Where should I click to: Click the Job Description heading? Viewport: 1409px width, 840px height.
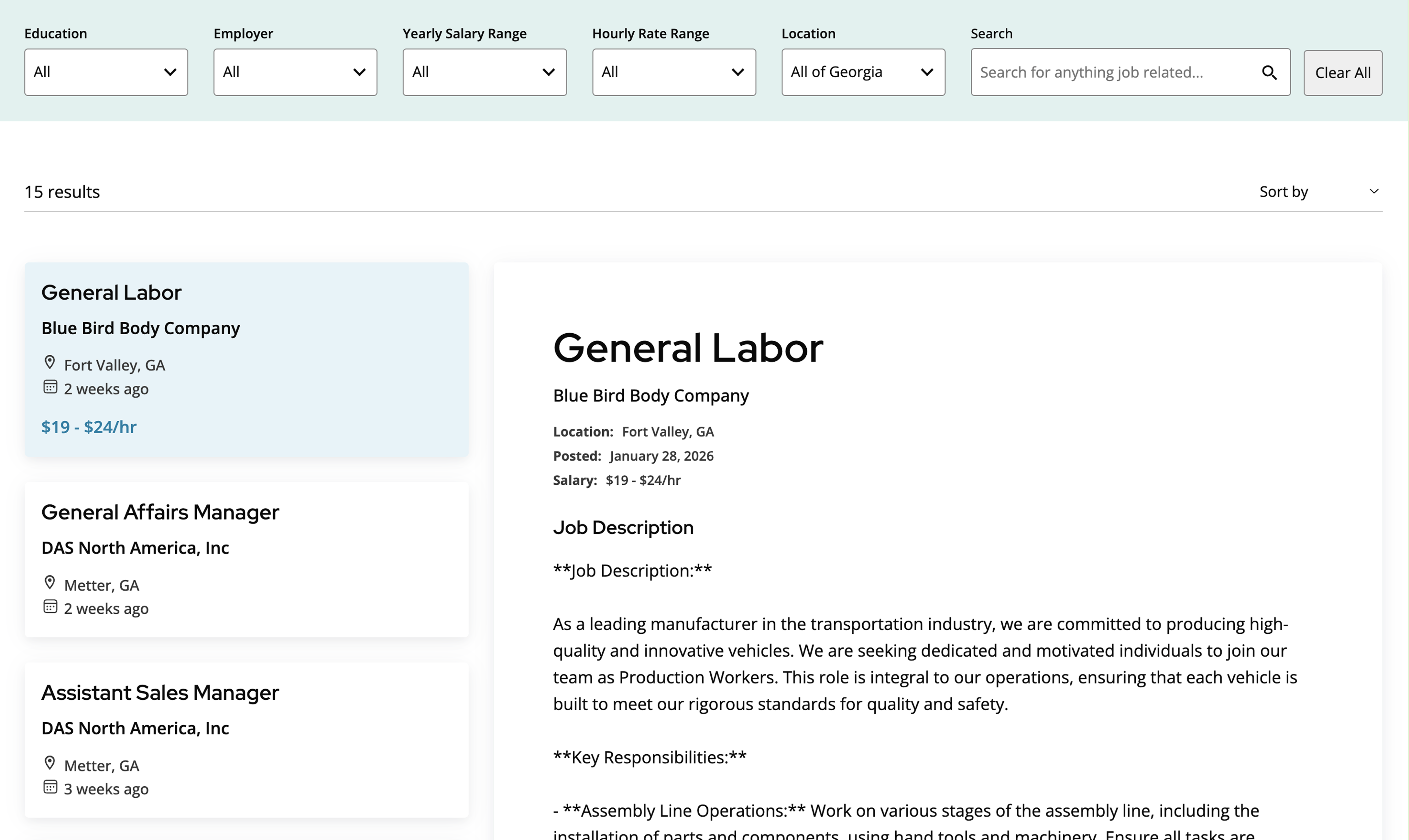click(623, 528)
